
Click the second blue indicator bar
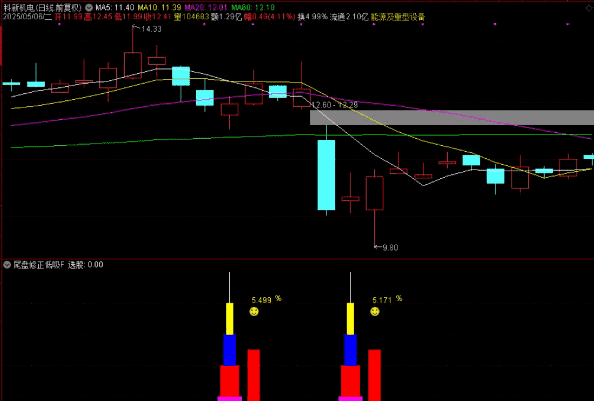click(350, 350)
